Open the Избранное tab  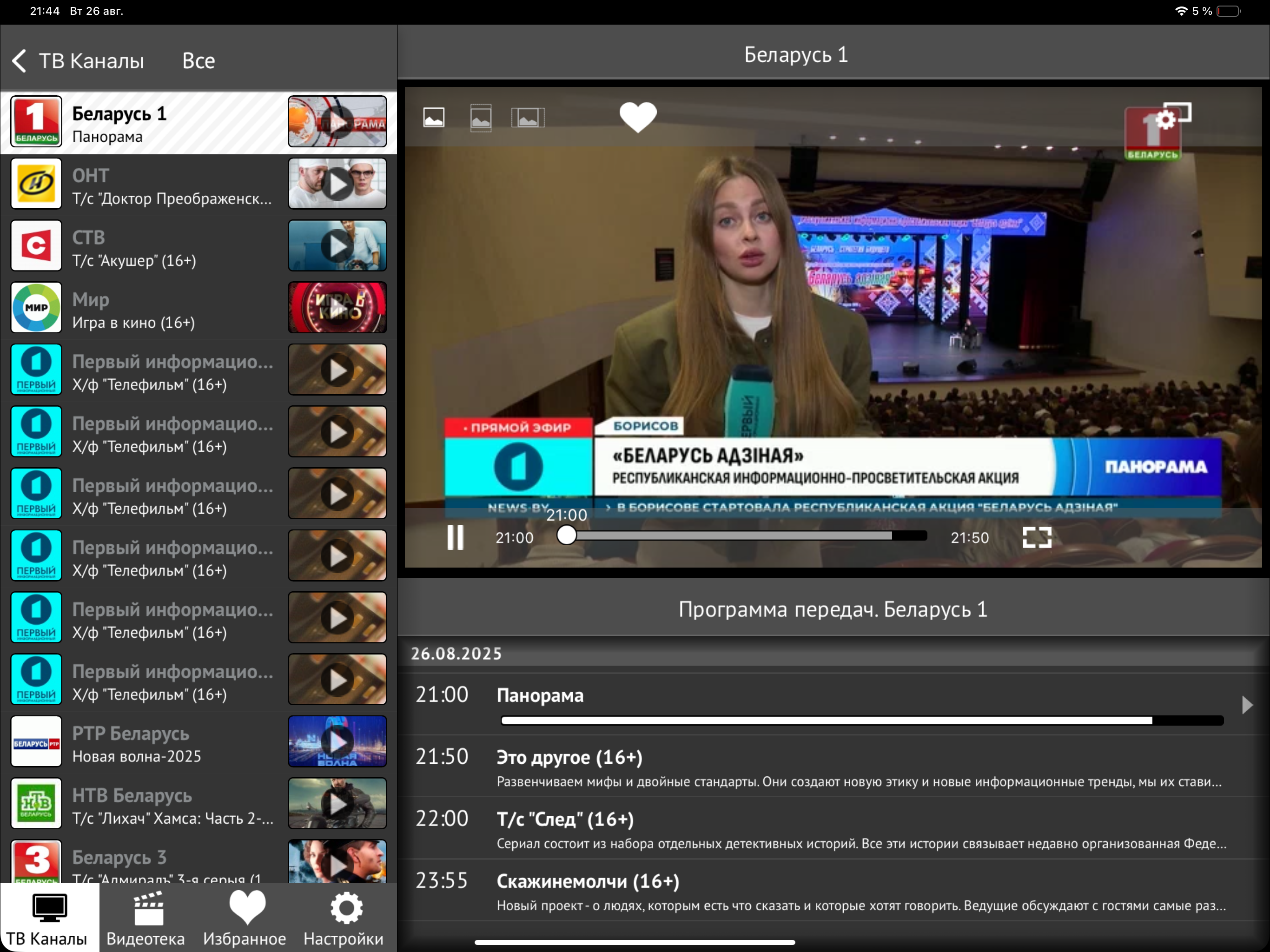click(247, 918)
